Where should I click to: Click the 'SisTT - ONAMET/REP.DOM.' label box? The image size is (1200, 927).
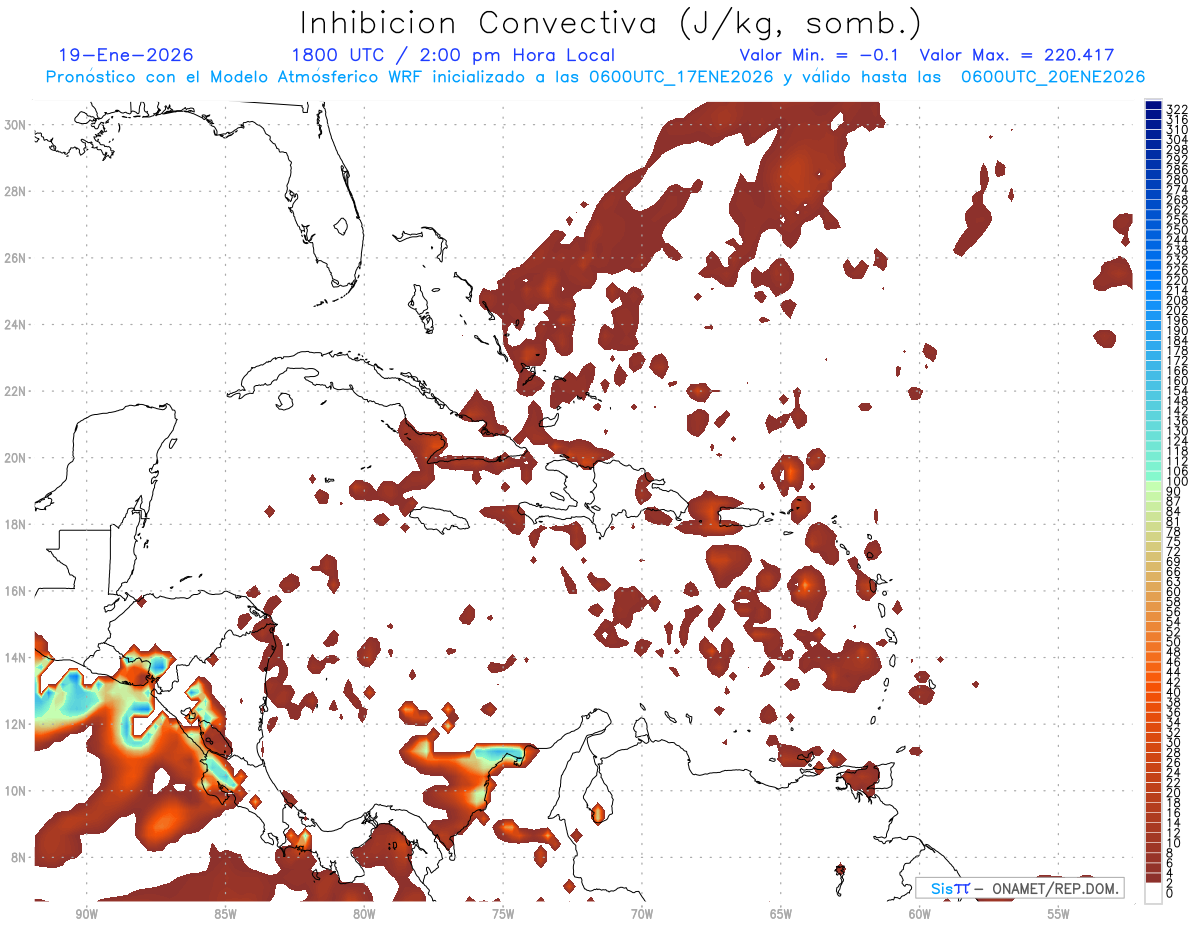1020,888
